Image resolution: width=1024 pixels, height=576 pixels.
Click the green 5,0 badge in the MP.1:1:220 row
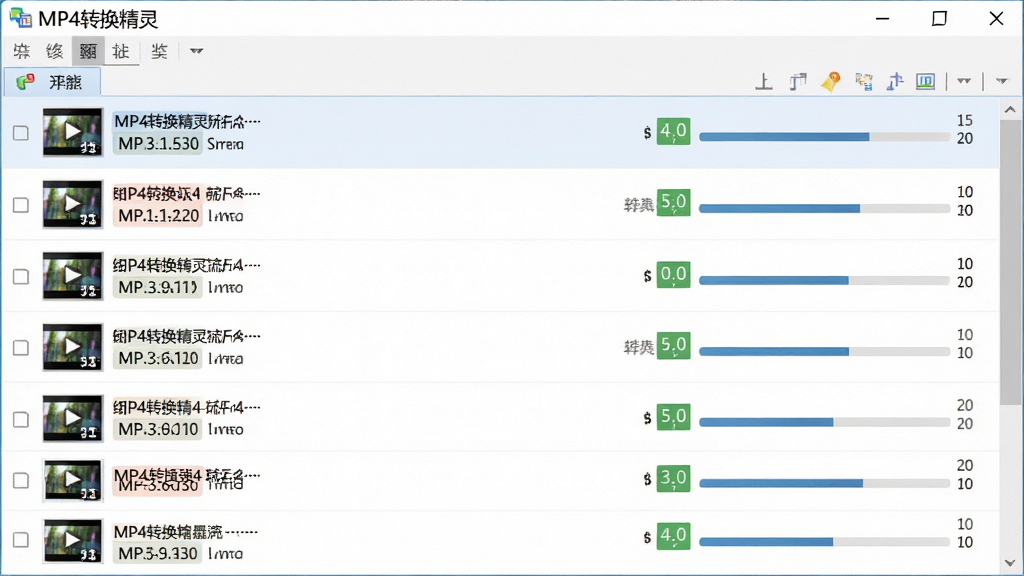(x=673, y=202)
